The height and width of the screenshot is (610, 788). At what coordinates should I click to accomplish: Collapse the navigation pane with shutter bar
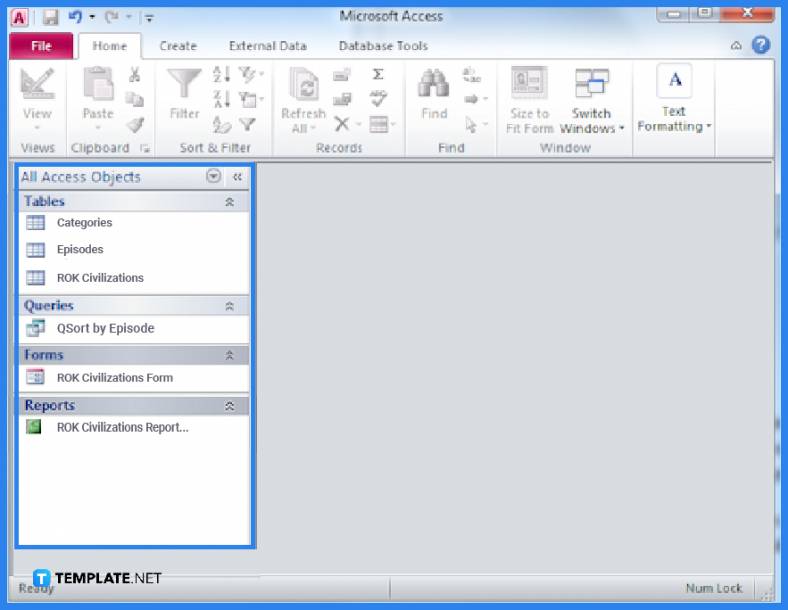(x=237, y=177)
